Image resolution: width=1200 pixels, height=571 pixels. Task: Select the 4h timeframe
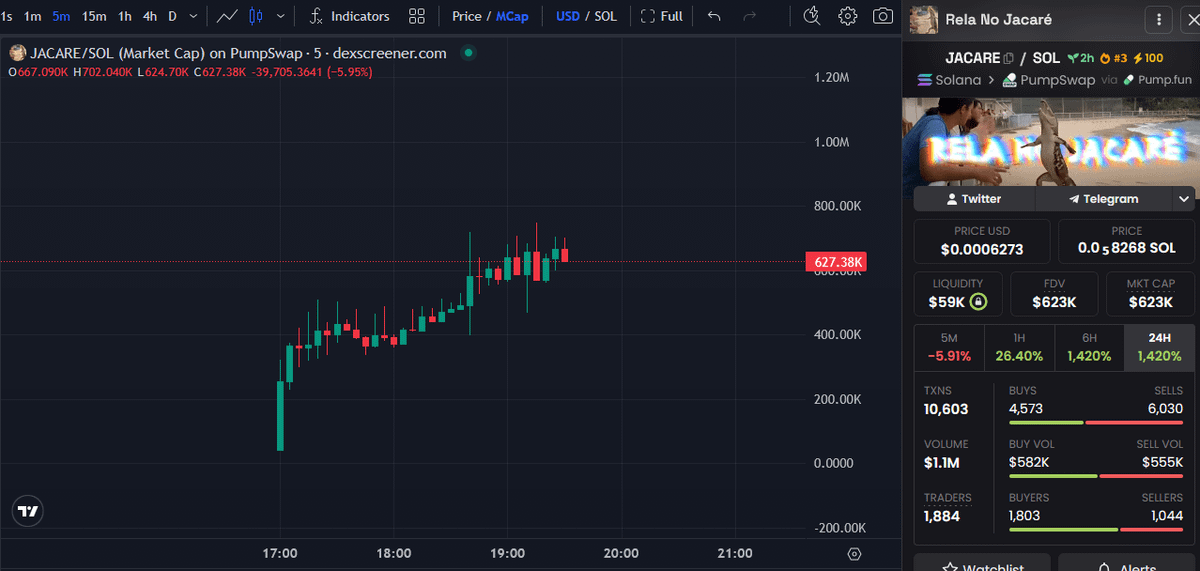[x=149, y=16]
